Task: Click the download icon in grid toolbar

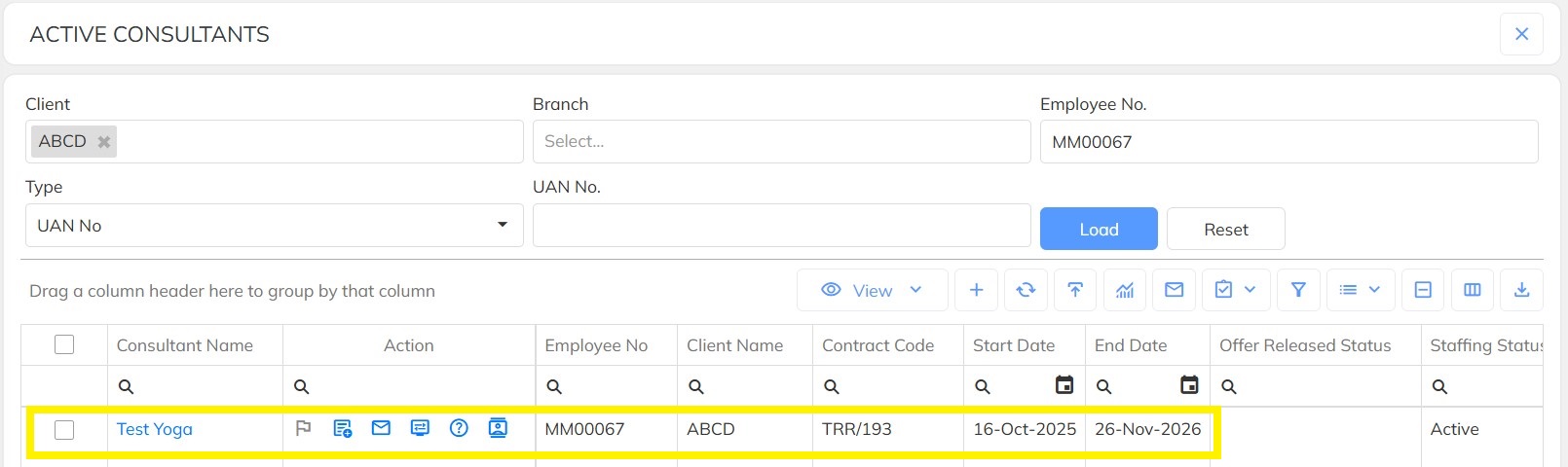Action: pyautogui.click(x=1521, y=290)
